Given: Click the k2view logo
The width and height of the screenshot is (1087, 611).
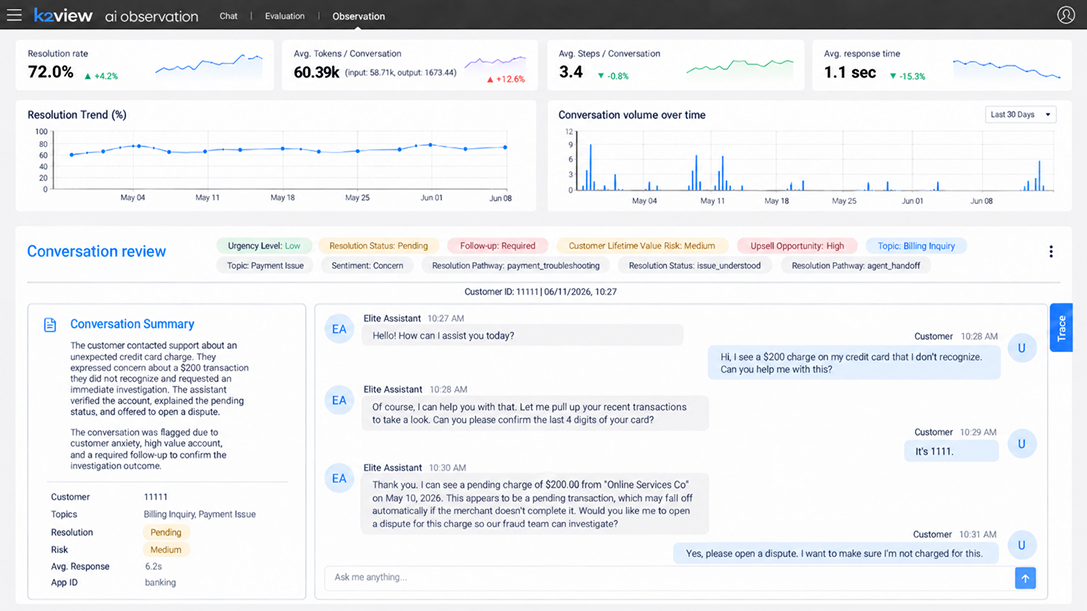Looking at the screenshot, I should click(63, 15).
